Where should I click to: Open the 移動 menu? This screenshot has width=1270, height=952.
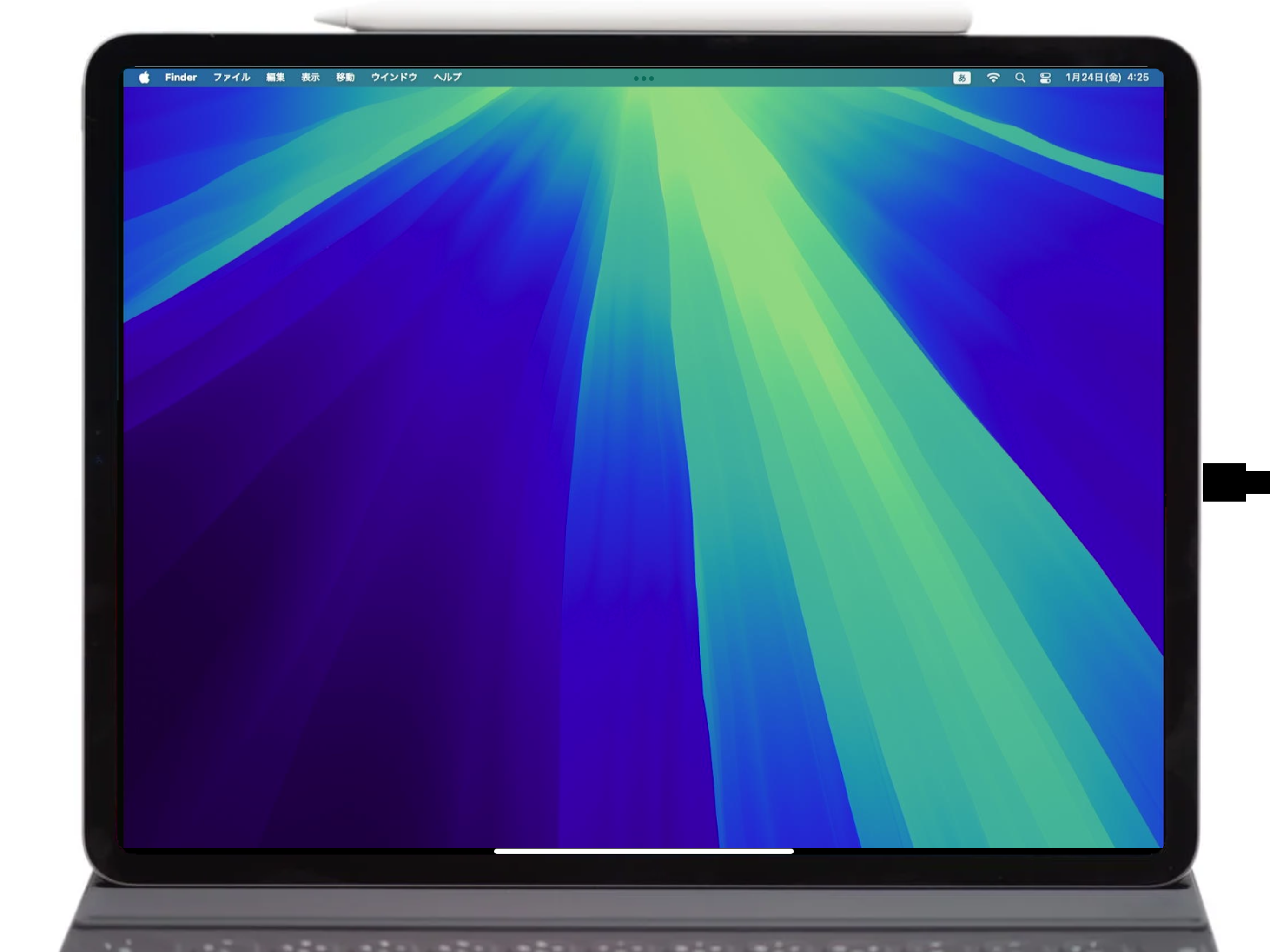pyautogui.click(x=345, y=78)
